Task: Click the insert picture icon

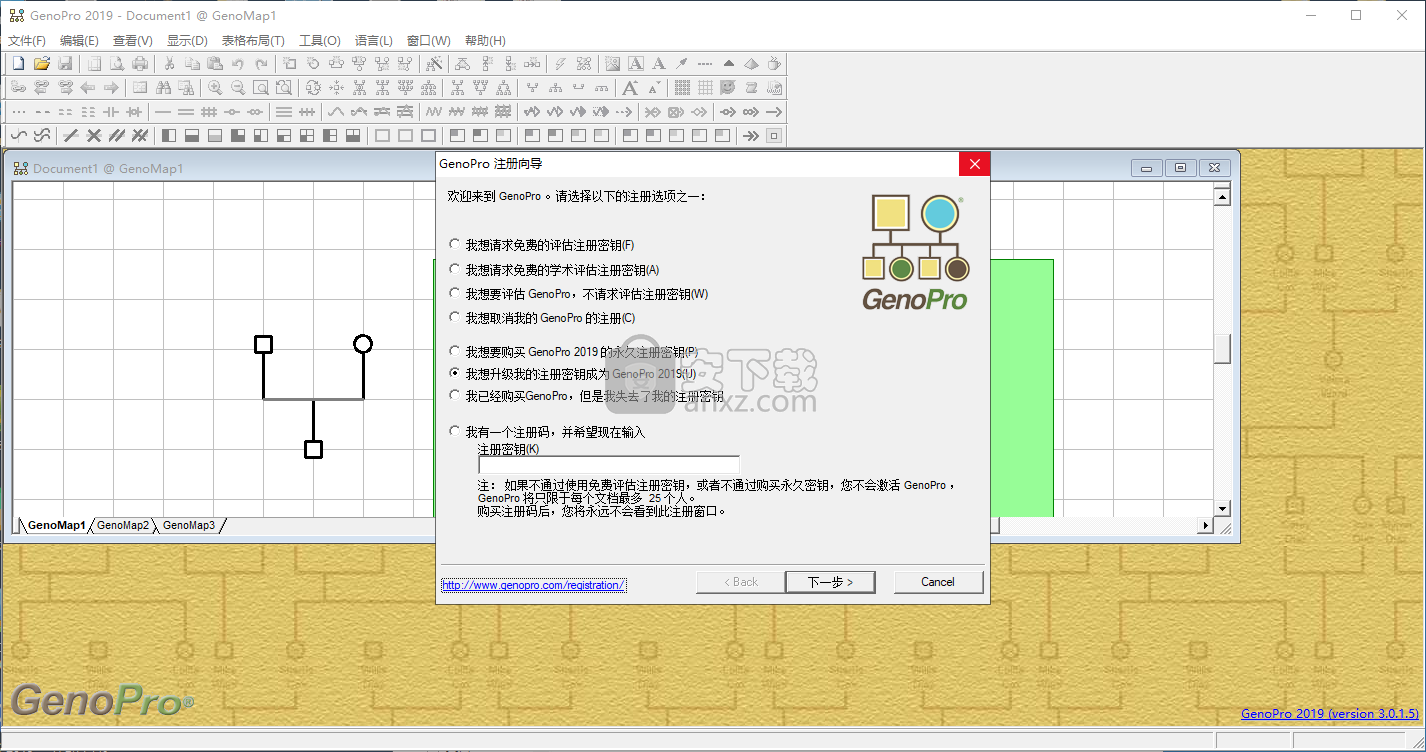Action: click(612, 63)
